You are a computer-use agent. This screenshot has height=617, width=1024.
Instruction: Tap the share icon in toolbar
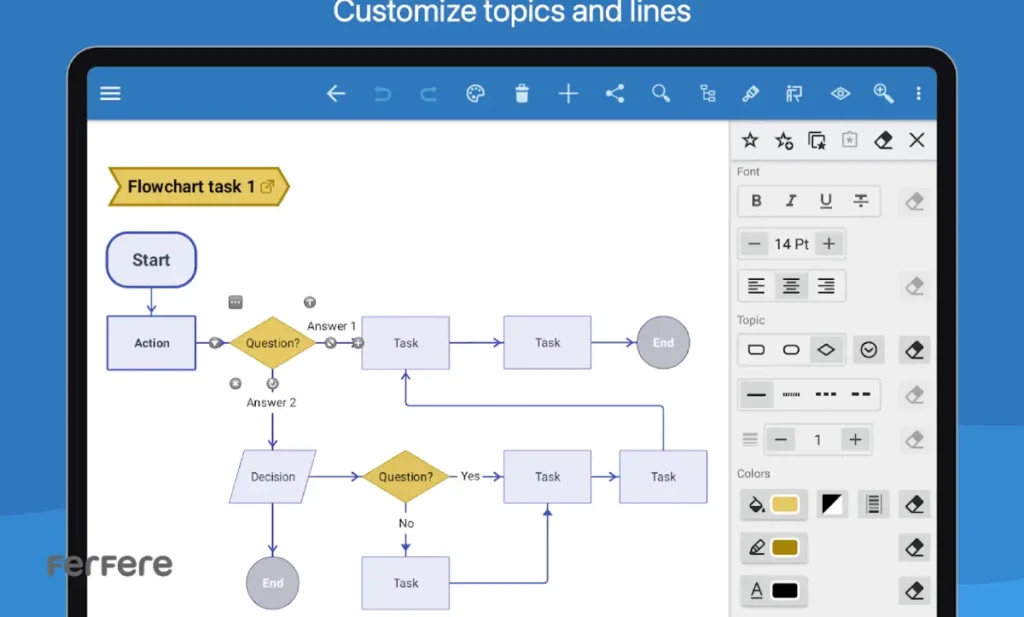click(615, 94)
